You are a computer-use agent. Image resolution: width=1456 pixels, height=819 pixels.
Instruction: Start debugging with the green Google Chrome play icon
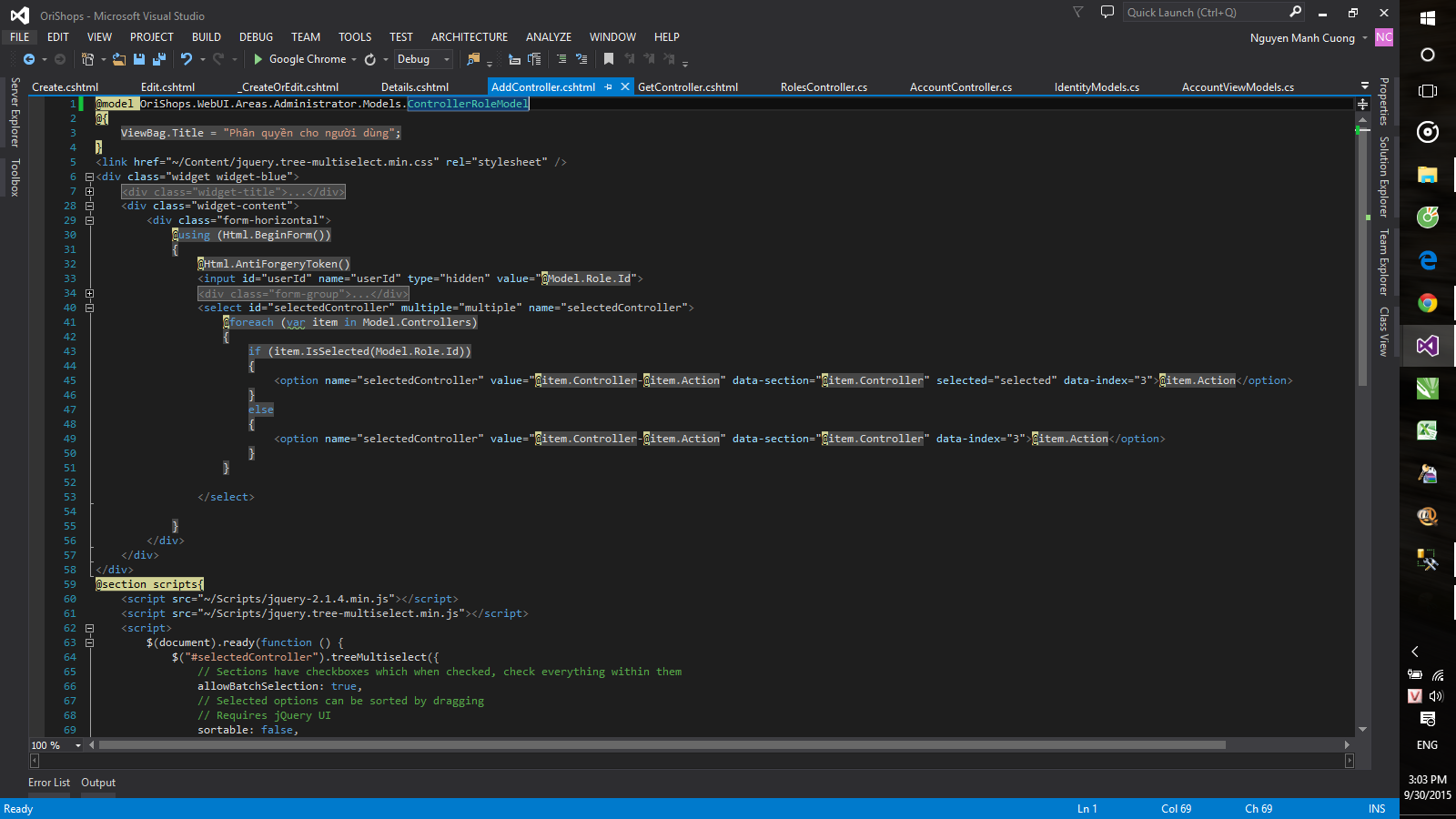tap(258, 59)
